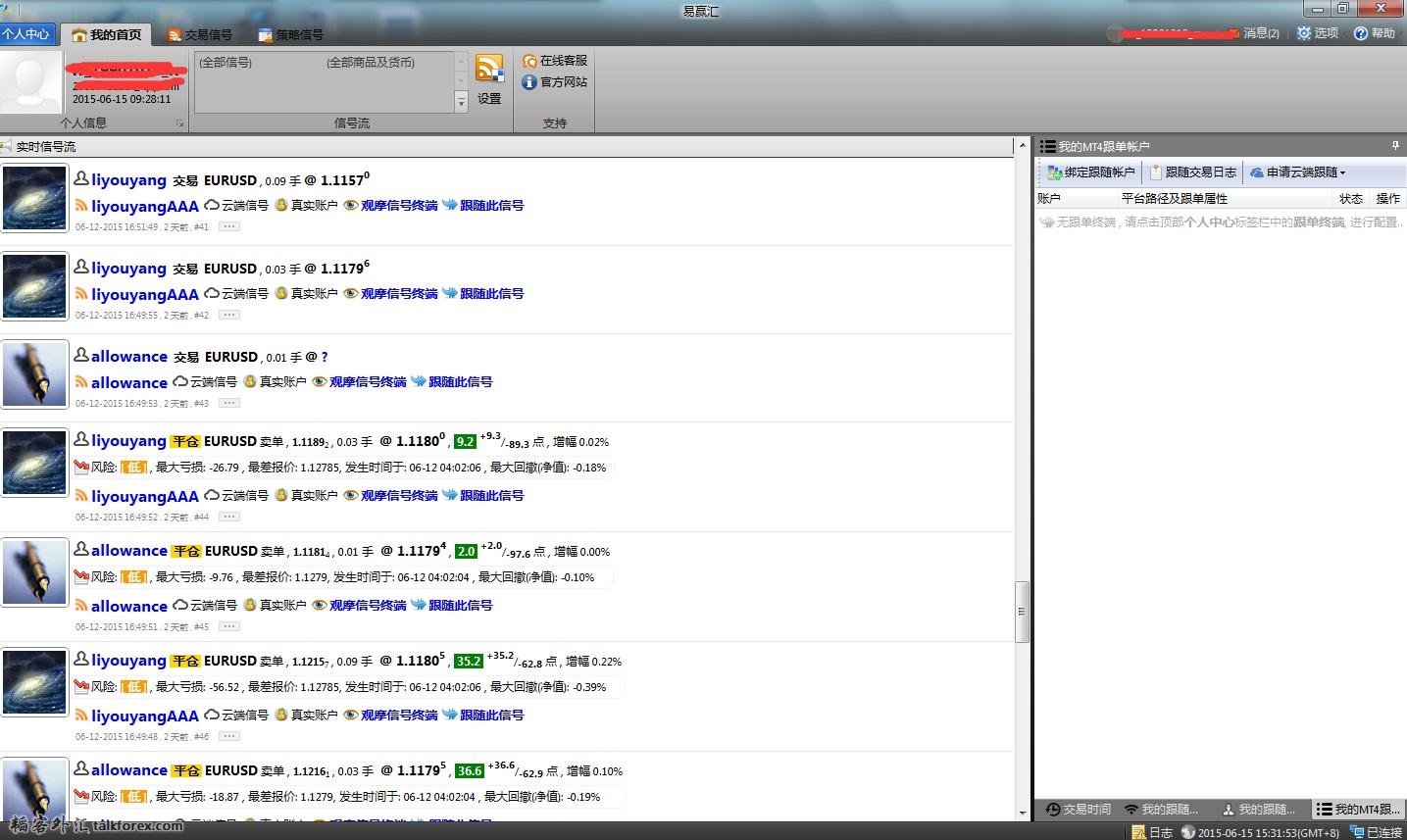Image resolution: width=1407 pixels, height=840 pixels.
Task: Click the signal list vertical scrollbar thumb
Action: click(1022, 612)
